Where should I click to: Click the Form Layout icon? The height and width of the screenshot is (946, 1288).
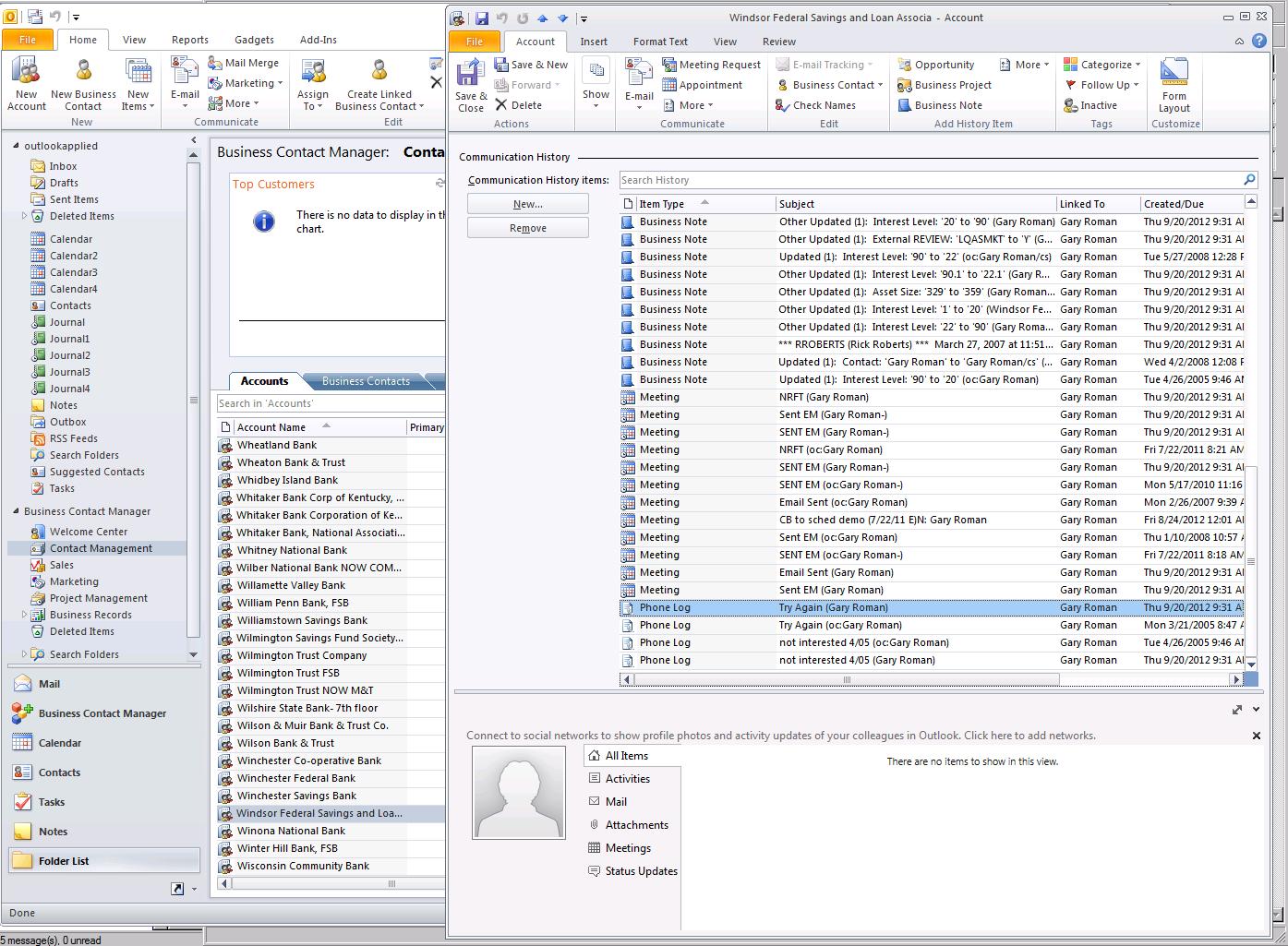click(x=1174, y=74)
